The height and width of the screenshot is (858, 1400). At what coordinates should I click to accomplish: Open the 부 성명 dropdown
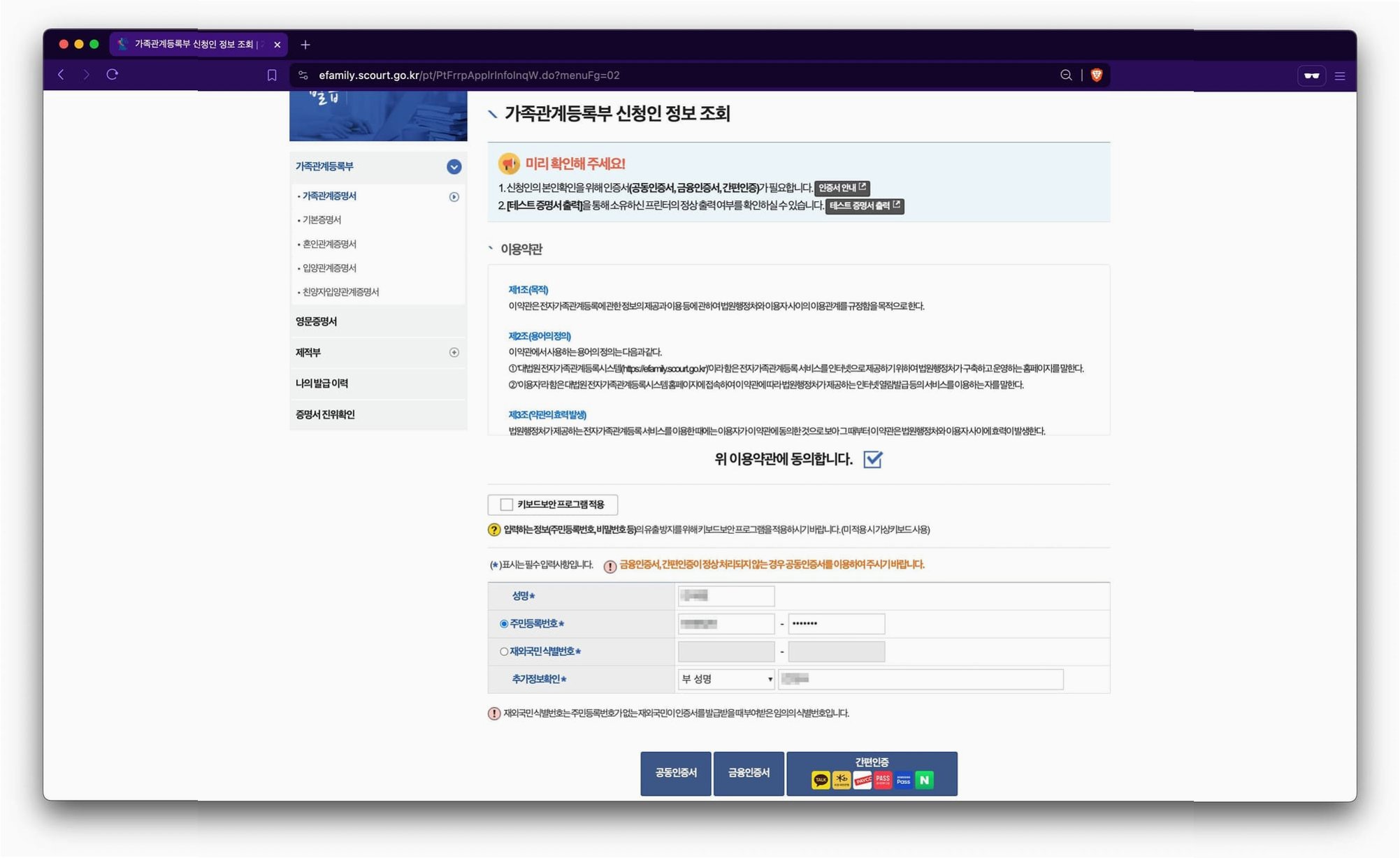[x=726, y=679]
